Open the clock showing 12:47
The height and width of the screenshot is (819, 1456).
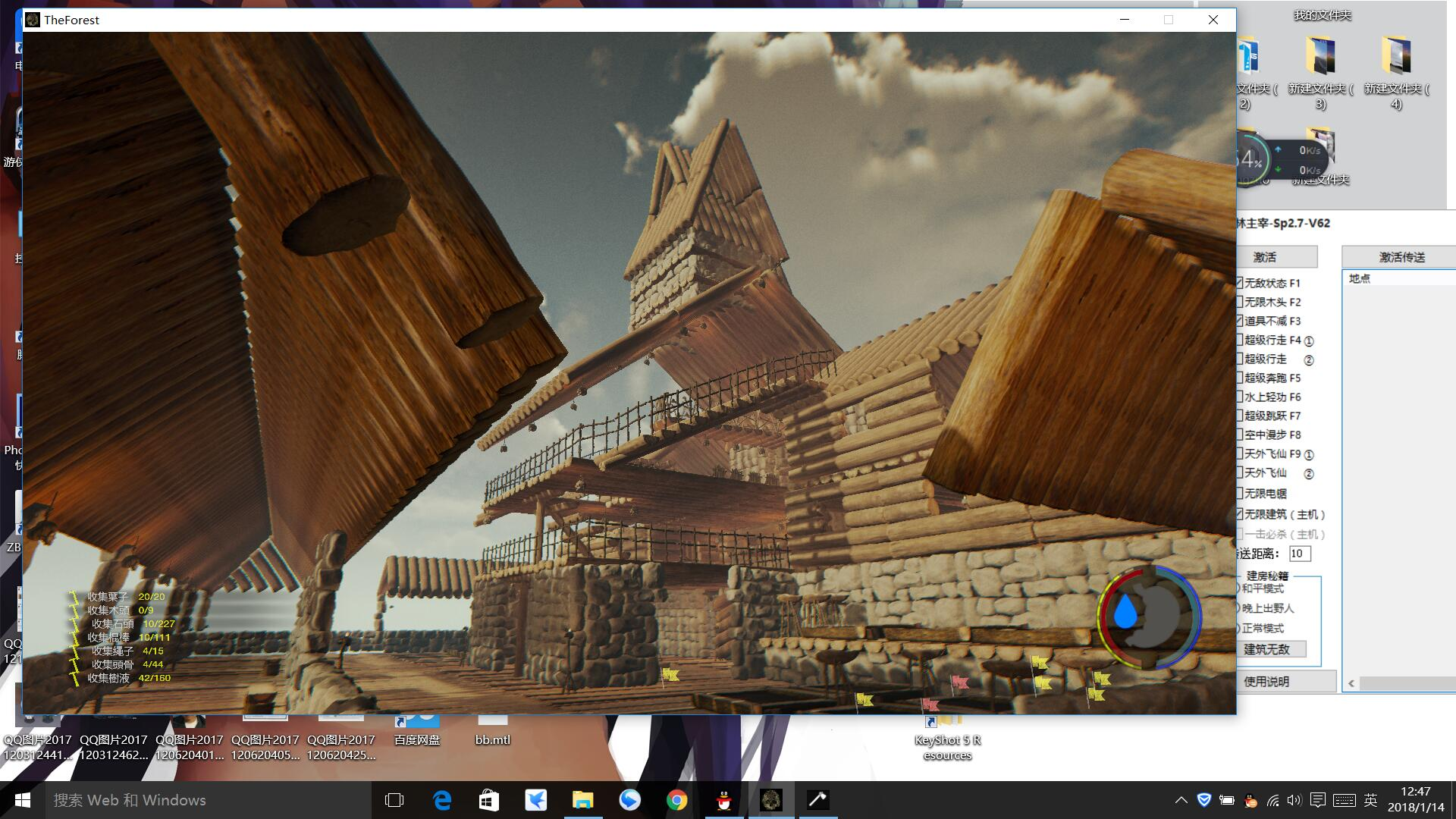point(1415,800)
